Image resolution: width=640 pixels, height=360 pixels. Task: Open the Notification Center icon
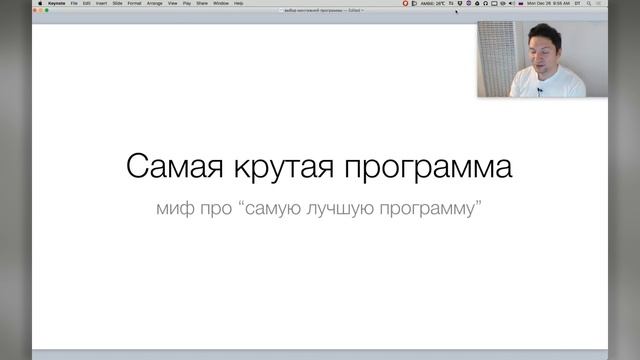(x=598, y=3)
